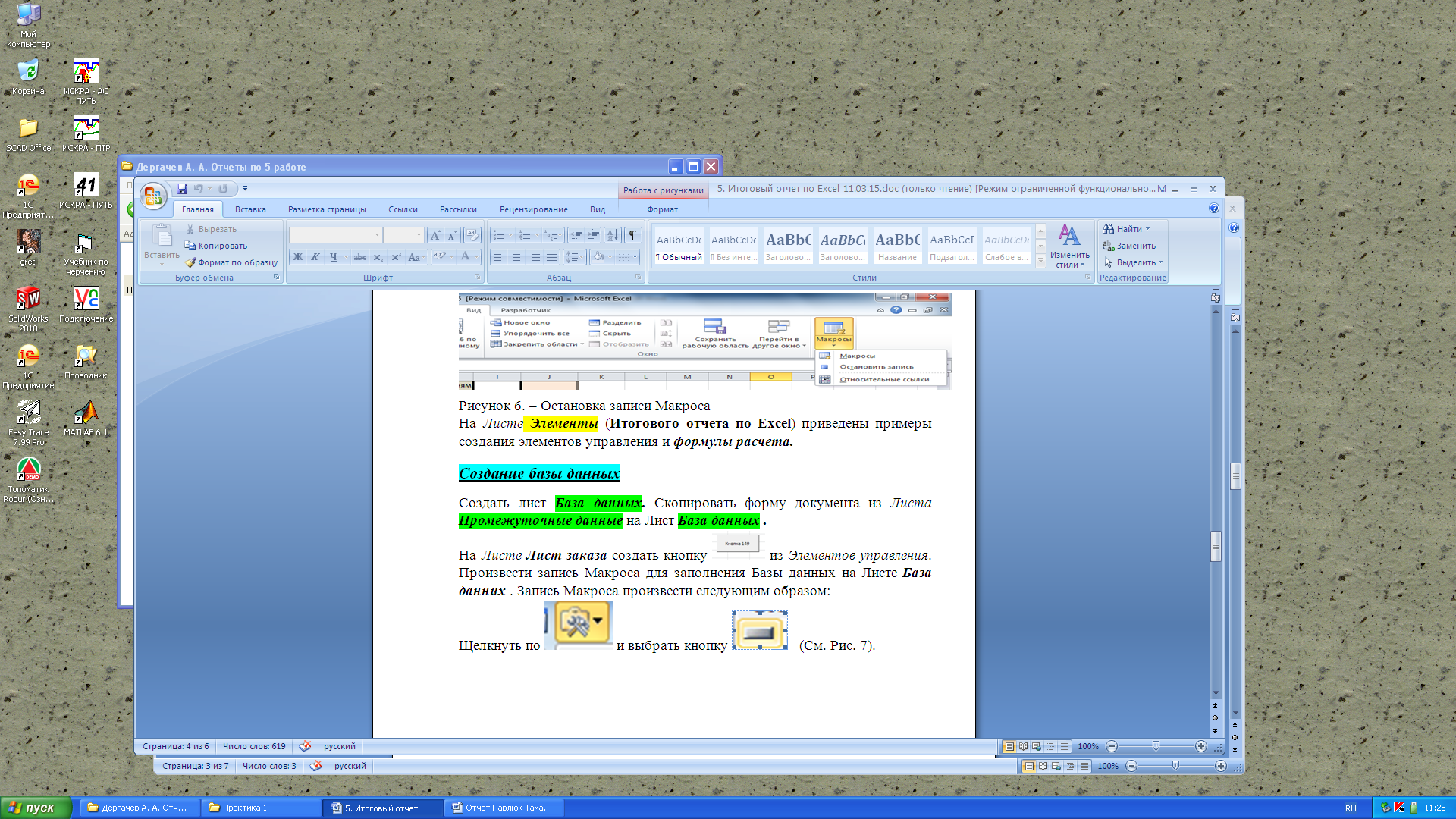The image size is (1456, 819).
Task: Click the Format Painter (Формат по образцу) button
Action: [x=231, y=262]
